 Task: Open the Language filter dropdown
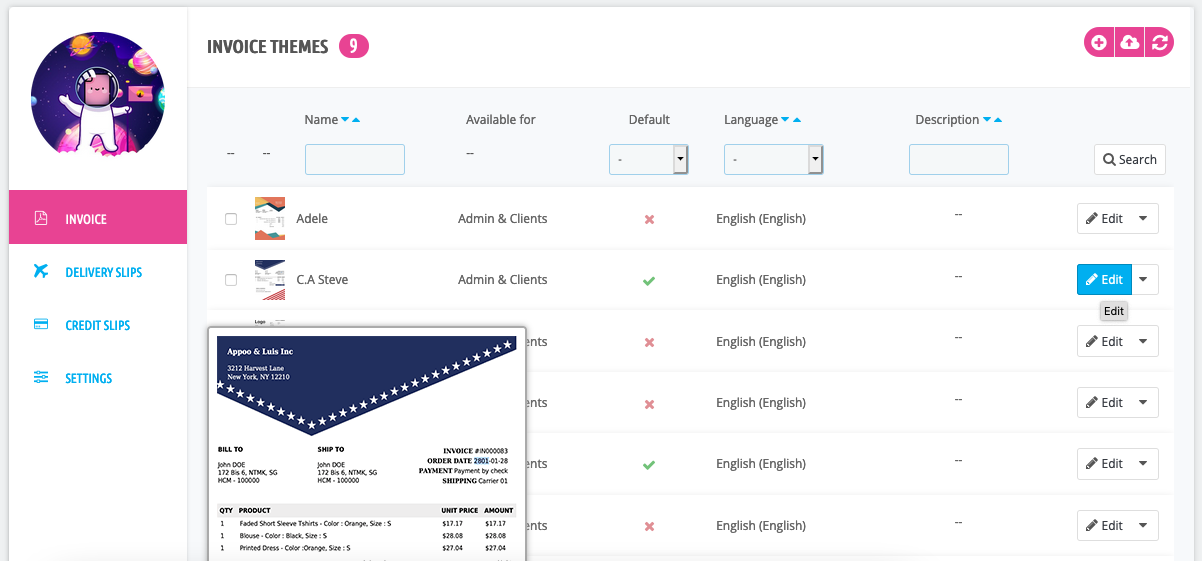click(x=773, y=159)
